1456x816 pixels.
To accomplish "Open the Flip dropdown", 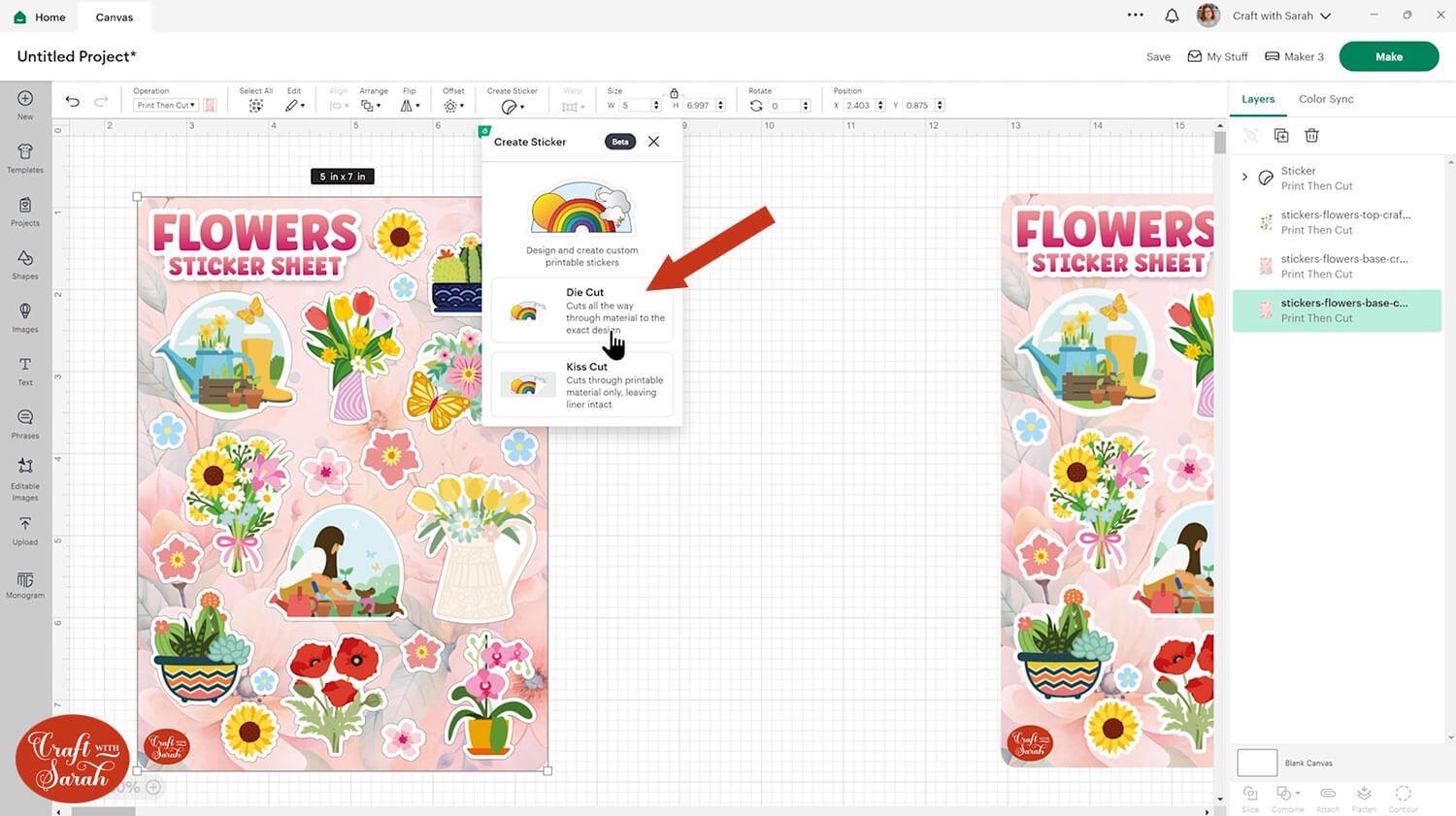I will [411, 105].
